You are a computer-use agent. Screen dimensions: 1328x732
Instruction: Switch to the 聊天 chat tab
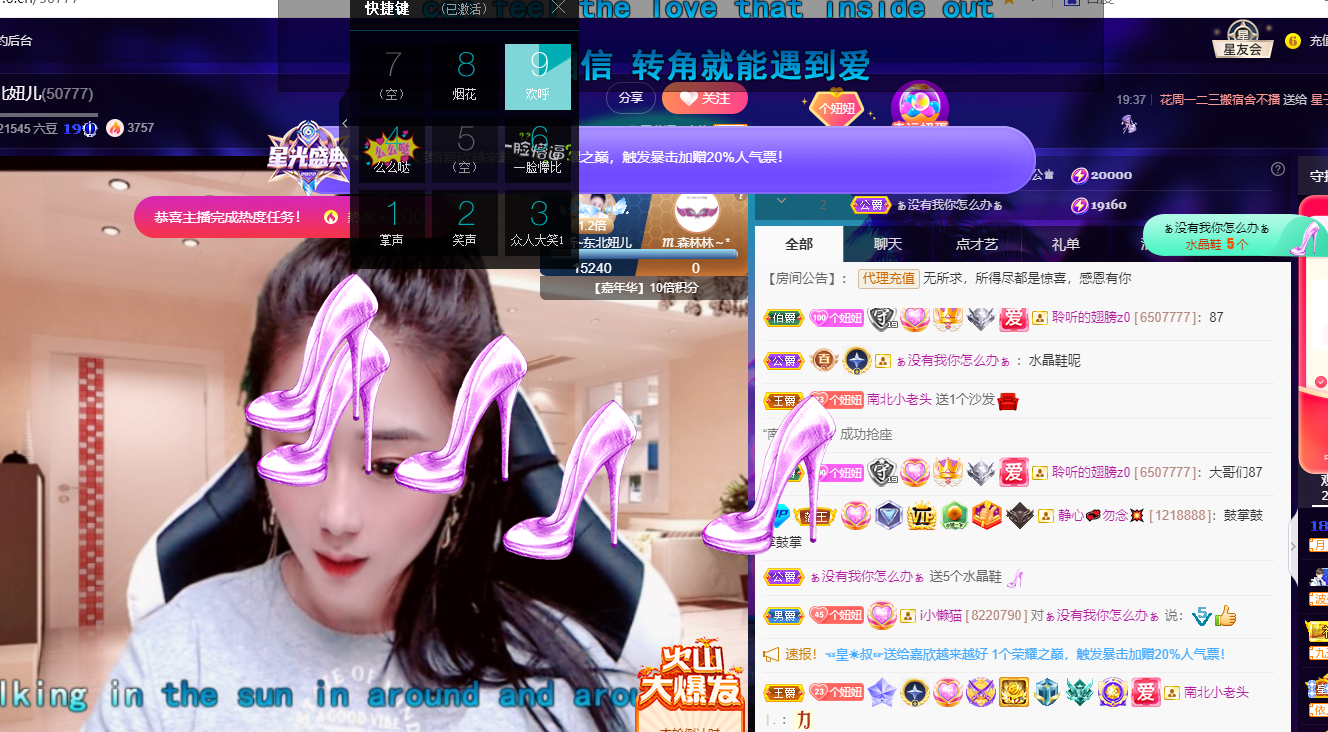click(x=887, y=244)
